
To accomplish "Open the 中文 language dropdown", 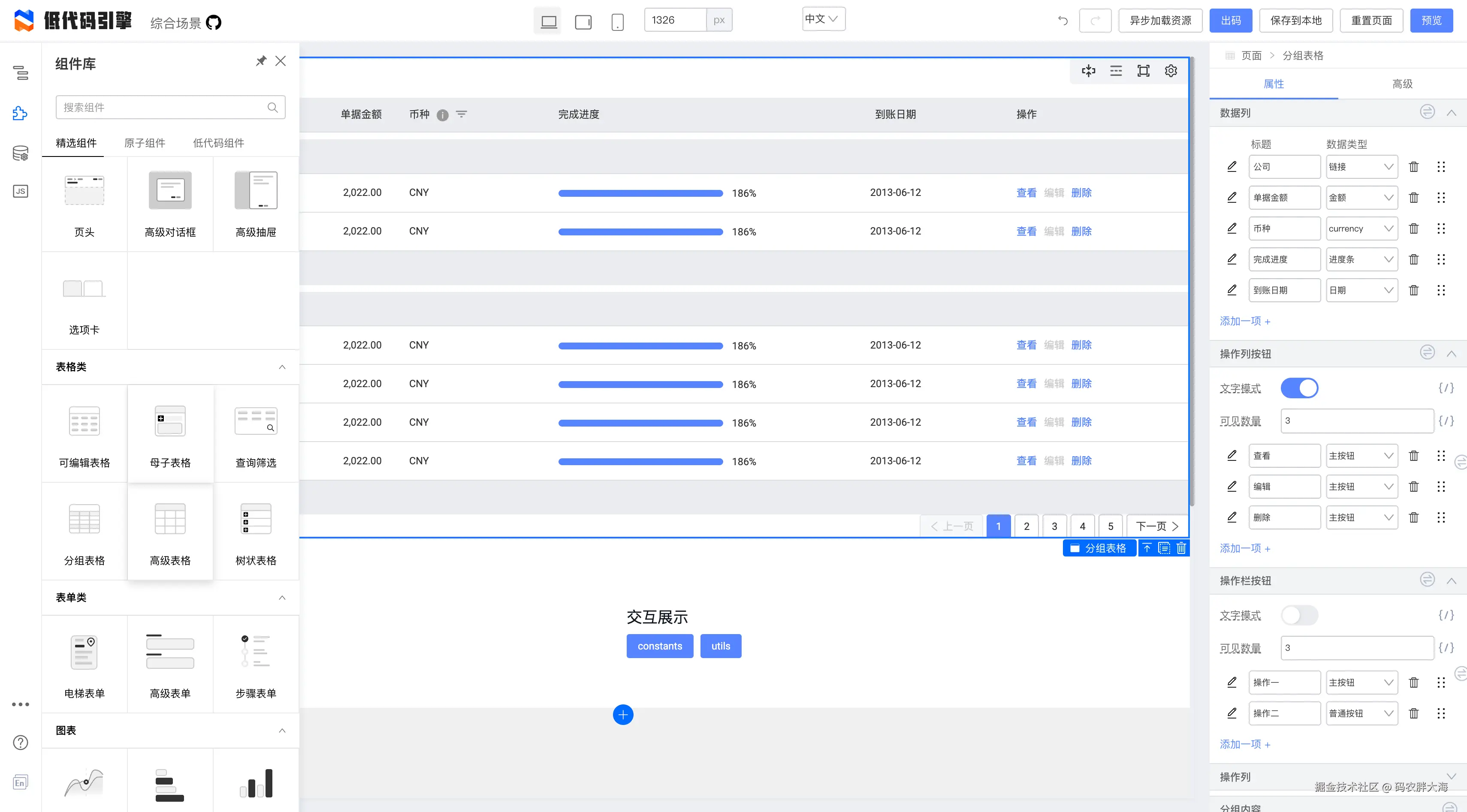I will pyautogui.click(x=823, y=19).
